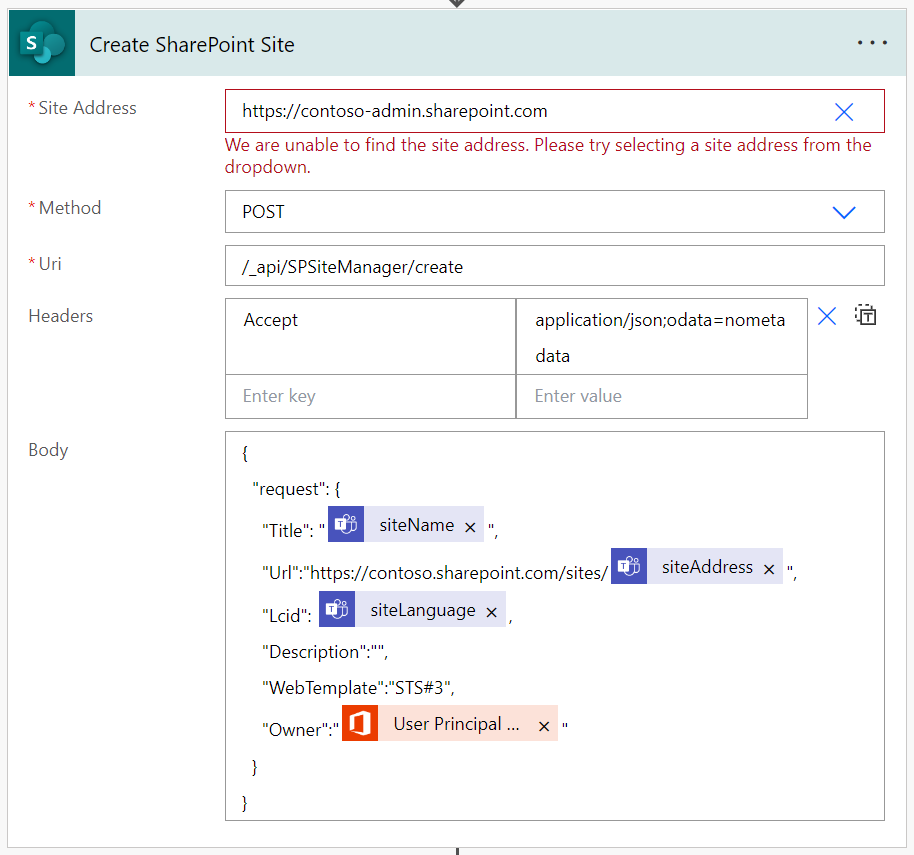Remove the siteAddress dynamic token

[769, 569]
